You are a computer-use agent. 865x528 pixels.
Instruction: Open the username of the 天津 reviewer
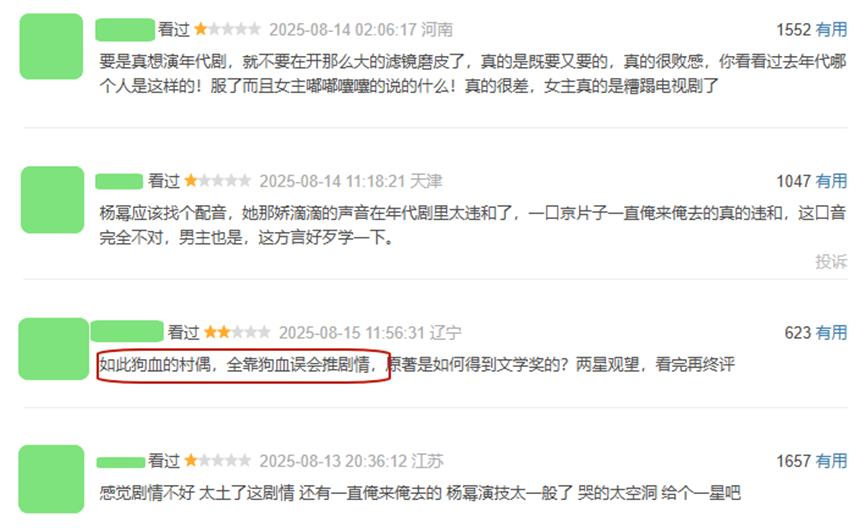point(119,182)
